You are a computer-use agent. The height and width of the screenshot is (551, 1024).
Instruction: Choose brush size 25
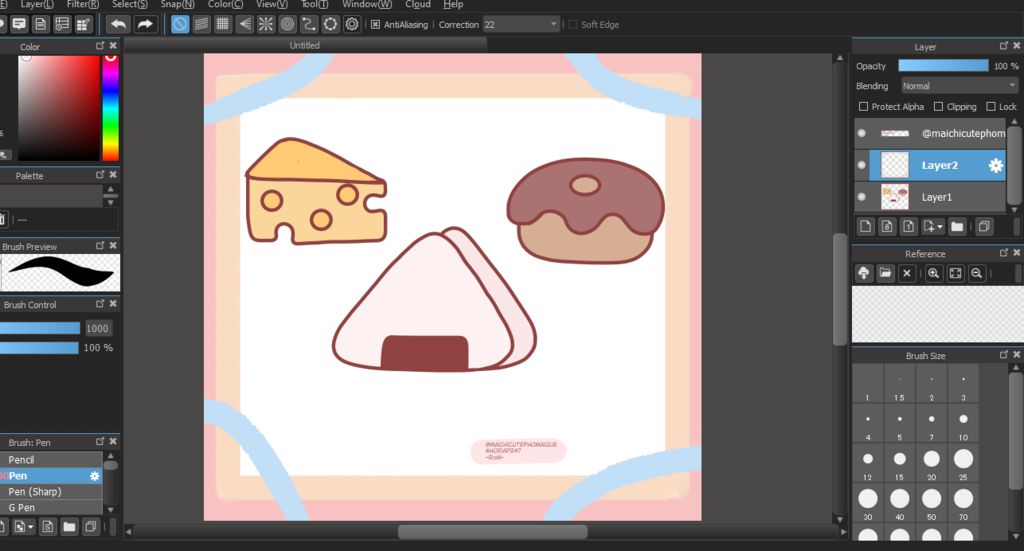click(x=963, y=464)
